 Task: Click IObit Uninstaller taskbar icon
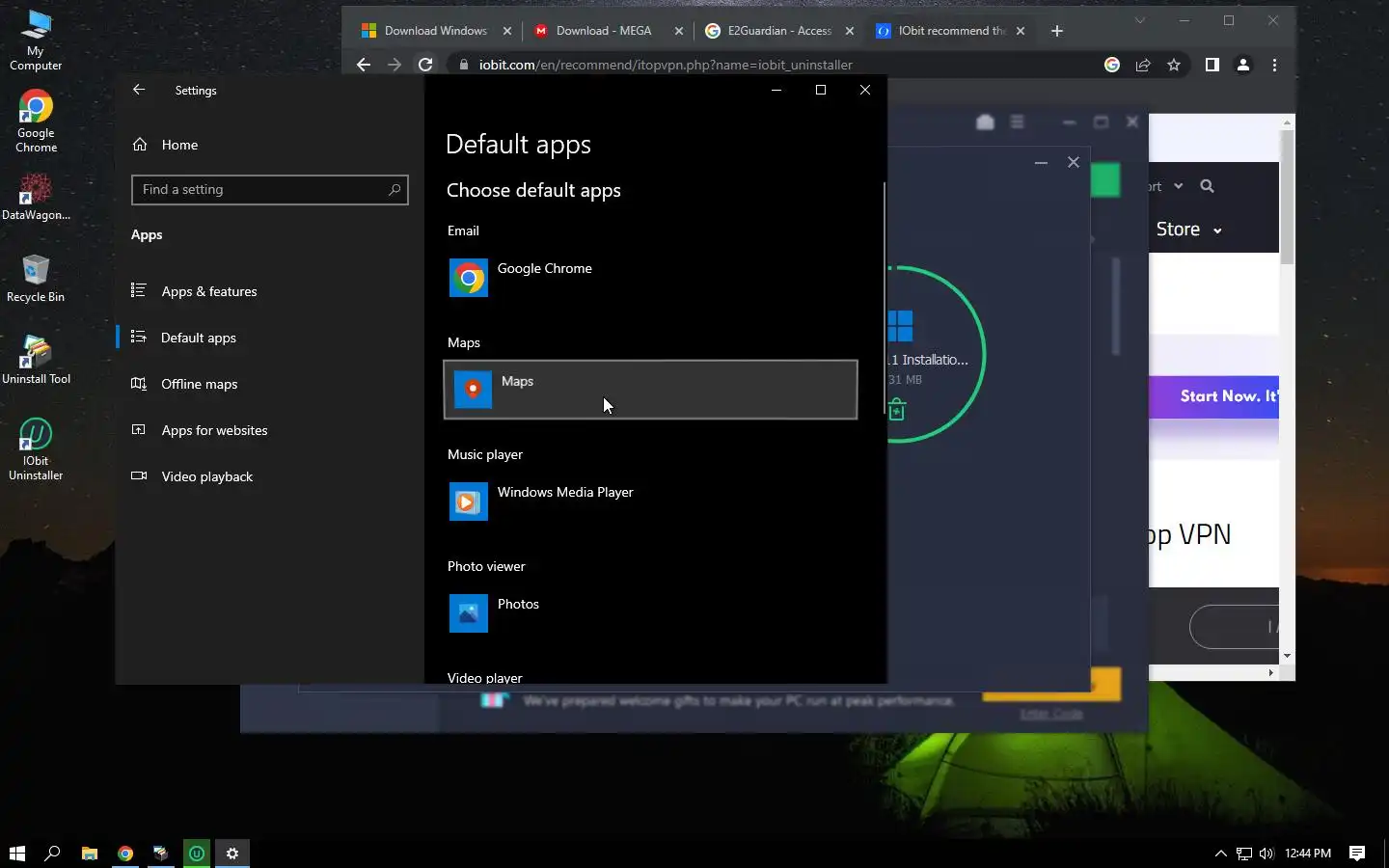[x=196, y=853]
